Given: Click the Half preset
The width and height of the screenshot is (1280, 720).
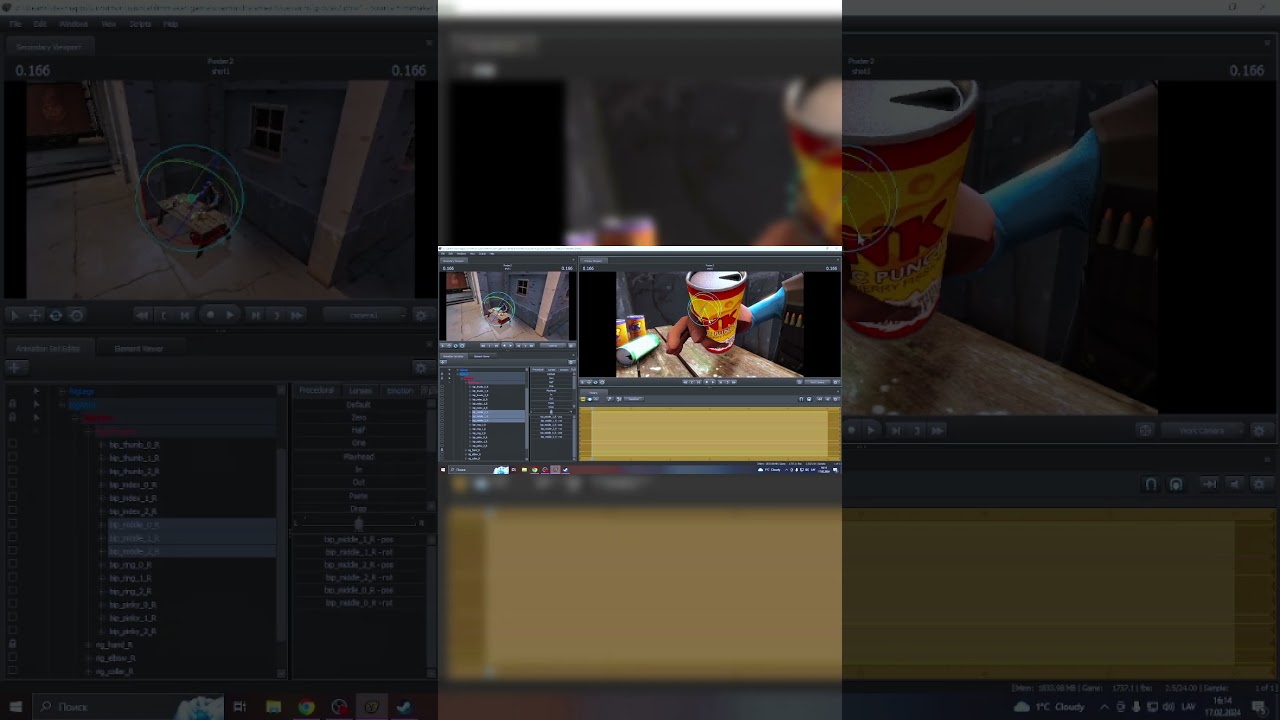Looking at the screenshot, I should (358, 430).
